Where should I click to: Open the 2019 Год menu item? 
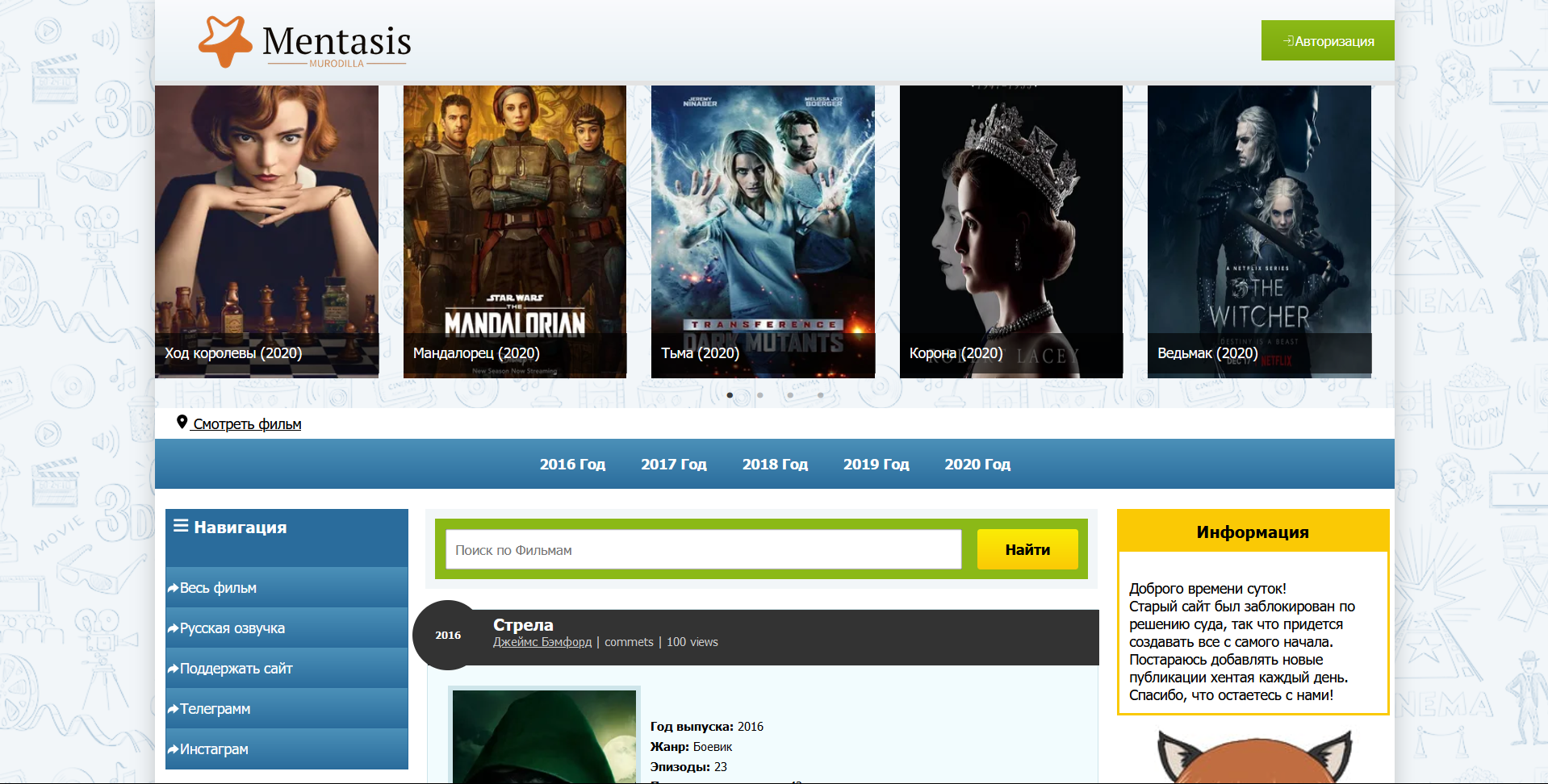(876, 464)
